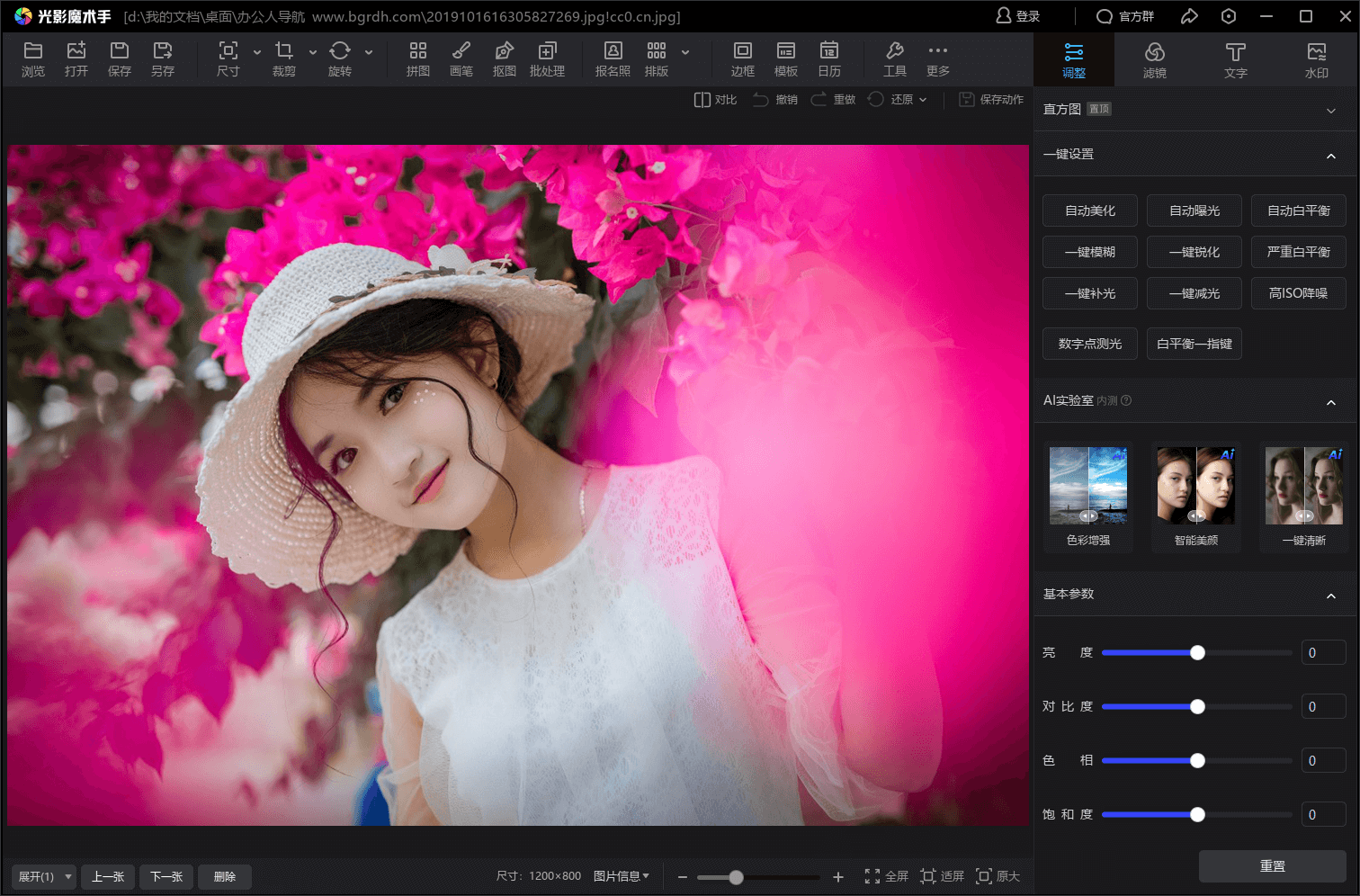1360x896 pixels.
Task: Open the 图片信息 dropdown
Action: pyautogui.click(x=621, y=876)
